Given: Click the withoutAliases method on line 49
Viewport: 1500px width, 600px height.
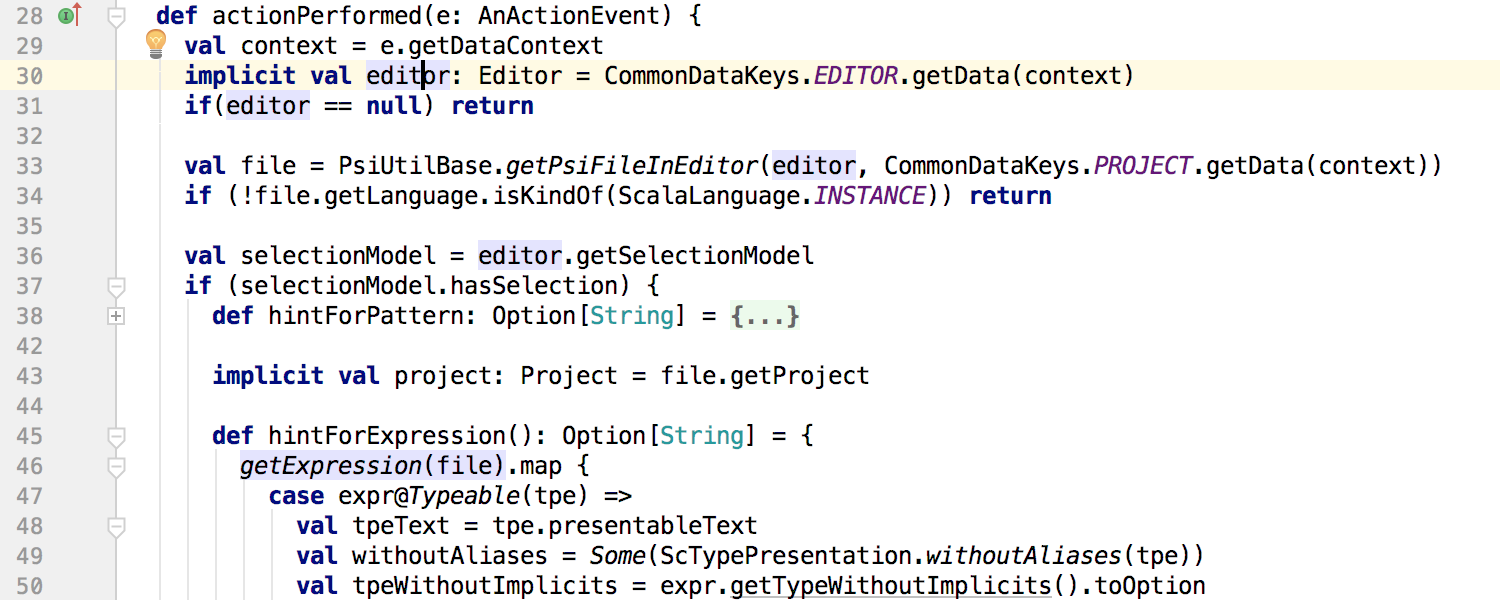Looking at the screenshot, I should pyautogui.click(x=1009, y=556).
